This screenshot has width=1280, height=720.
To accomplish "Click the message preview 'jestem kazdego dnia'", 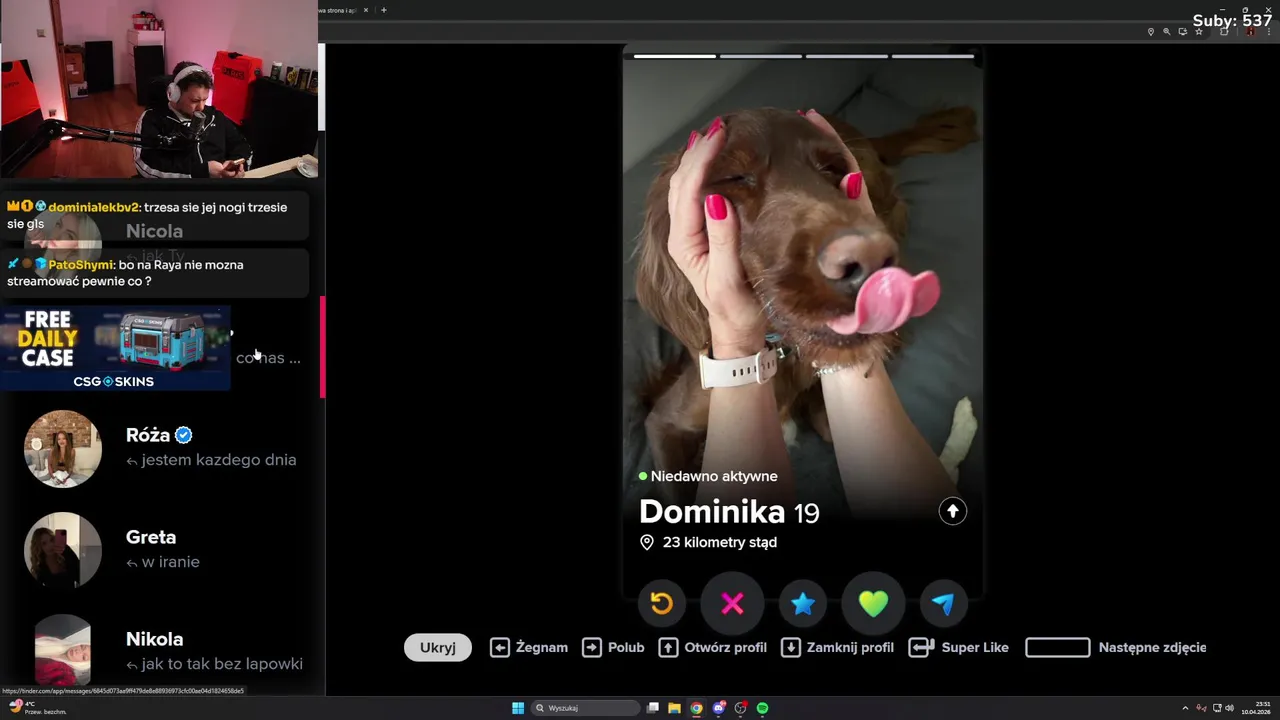I will coord(219,460).
